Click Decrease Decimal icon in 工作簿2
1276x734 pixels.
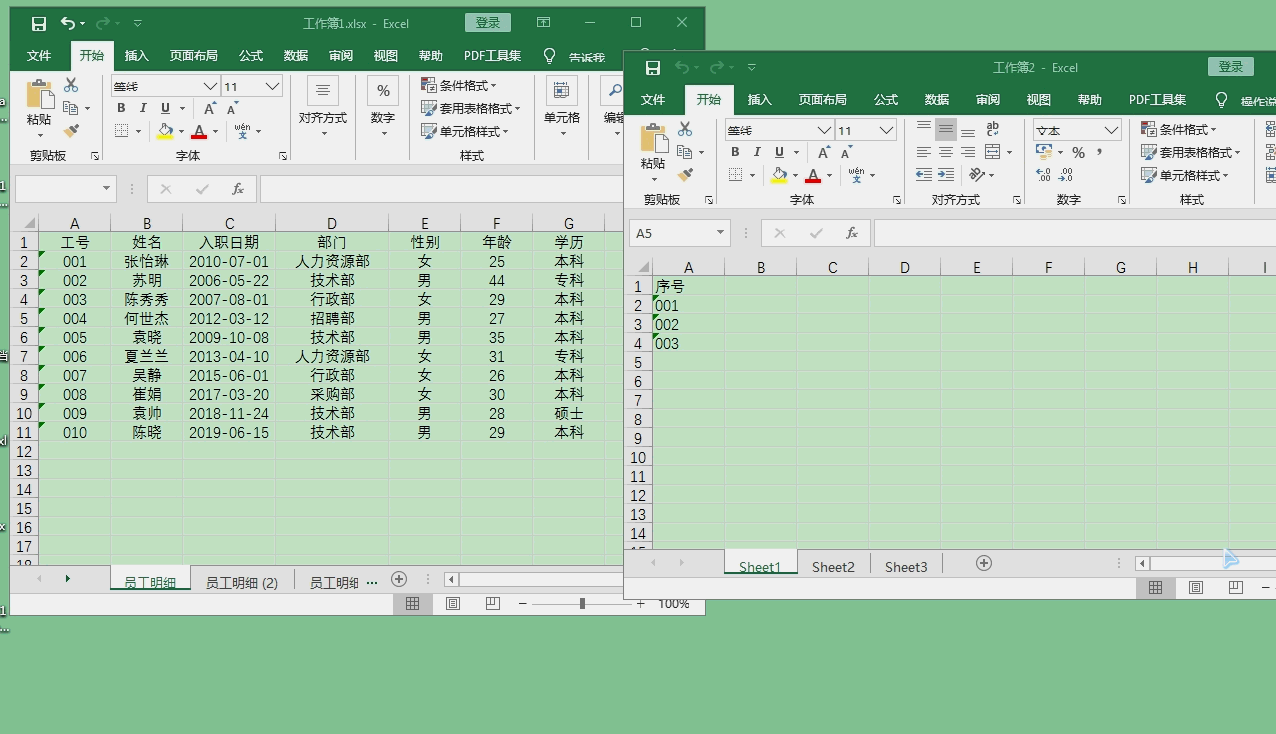pos(1066,175)
